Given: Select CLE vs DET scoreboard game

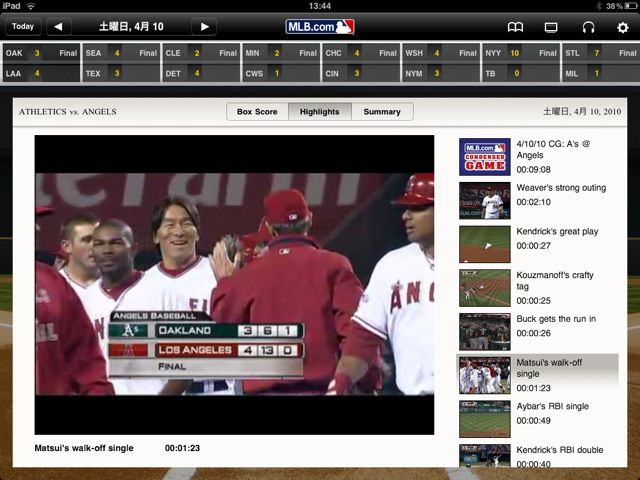Looking at the screenshot, I should click(x=201, y=63).
